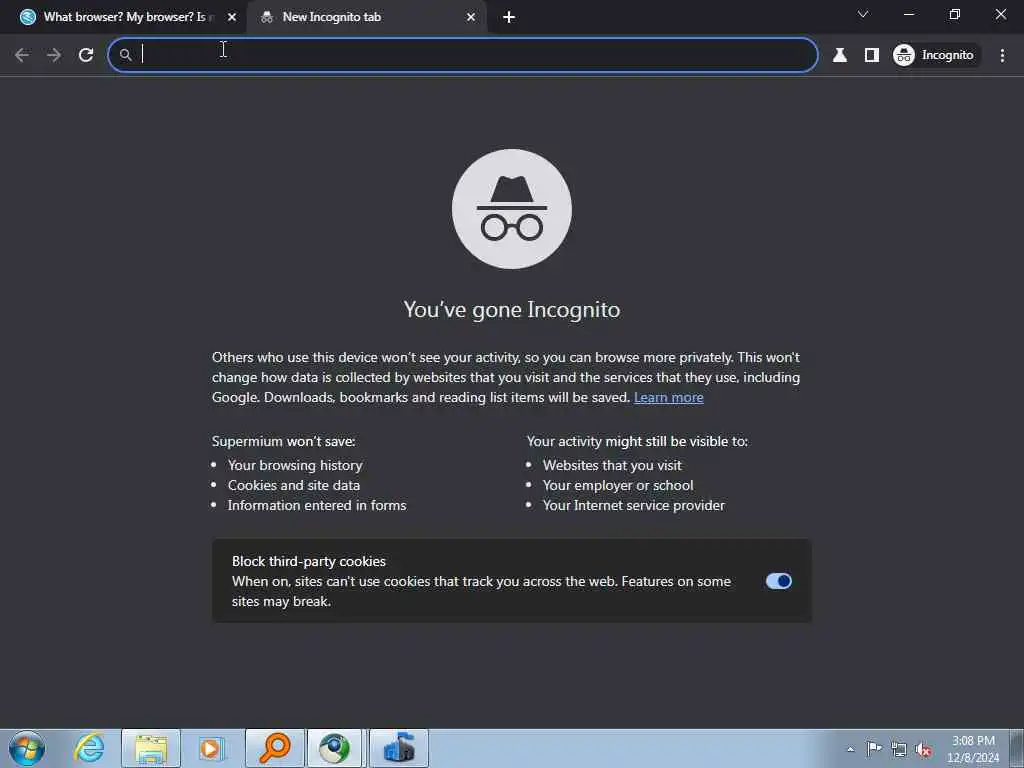Click "Your employer or school" list item

(618, 485)
